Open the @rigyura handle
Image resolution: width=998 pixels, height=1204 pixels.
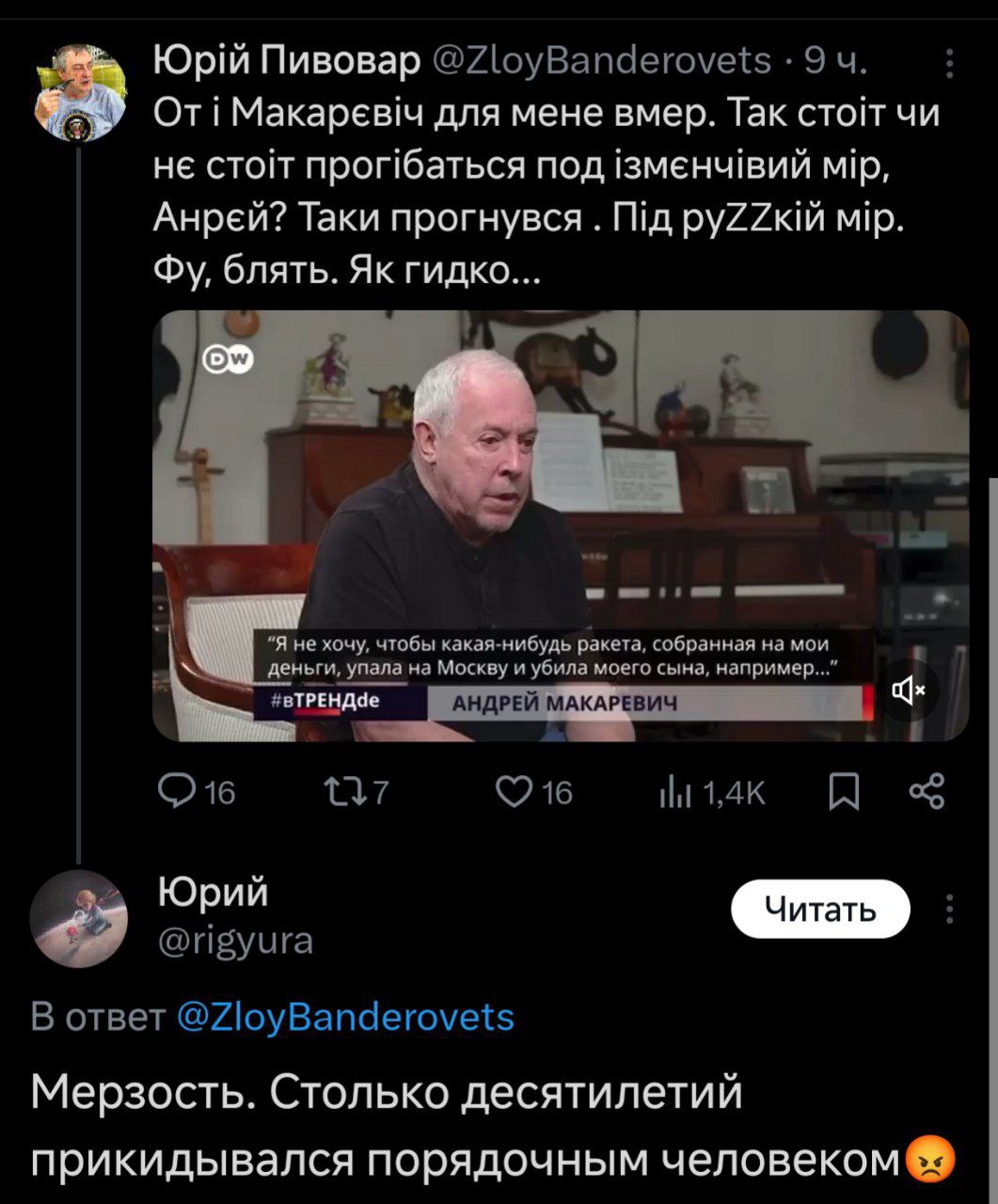pyautogui.click(x=235, y=940)
